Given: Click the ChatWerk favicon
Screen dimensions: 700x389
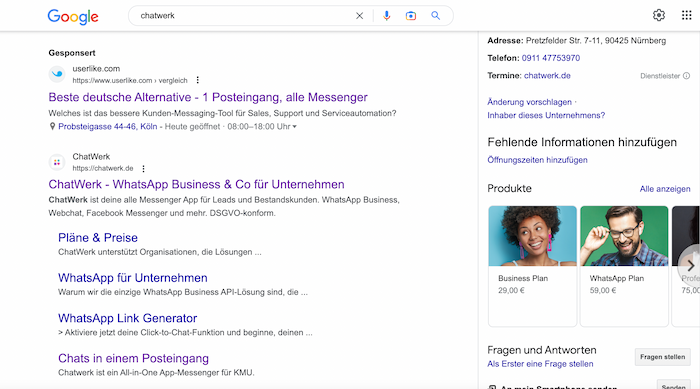Looking at the screenshot, I should coord(57,162).
